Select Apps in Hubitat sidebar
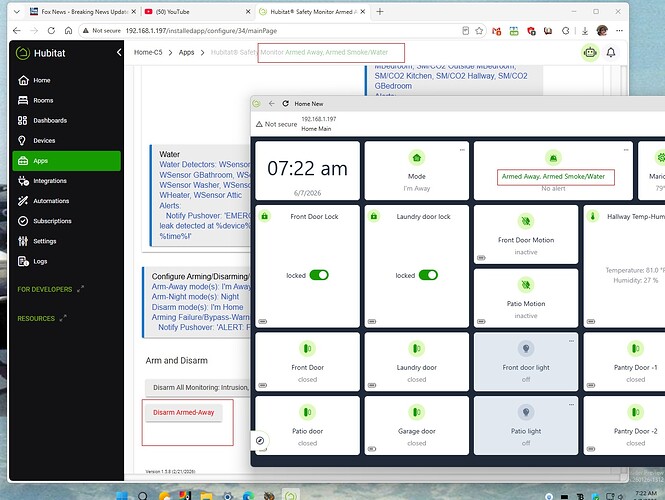This screenshot has width=665, height=500. 67,161
